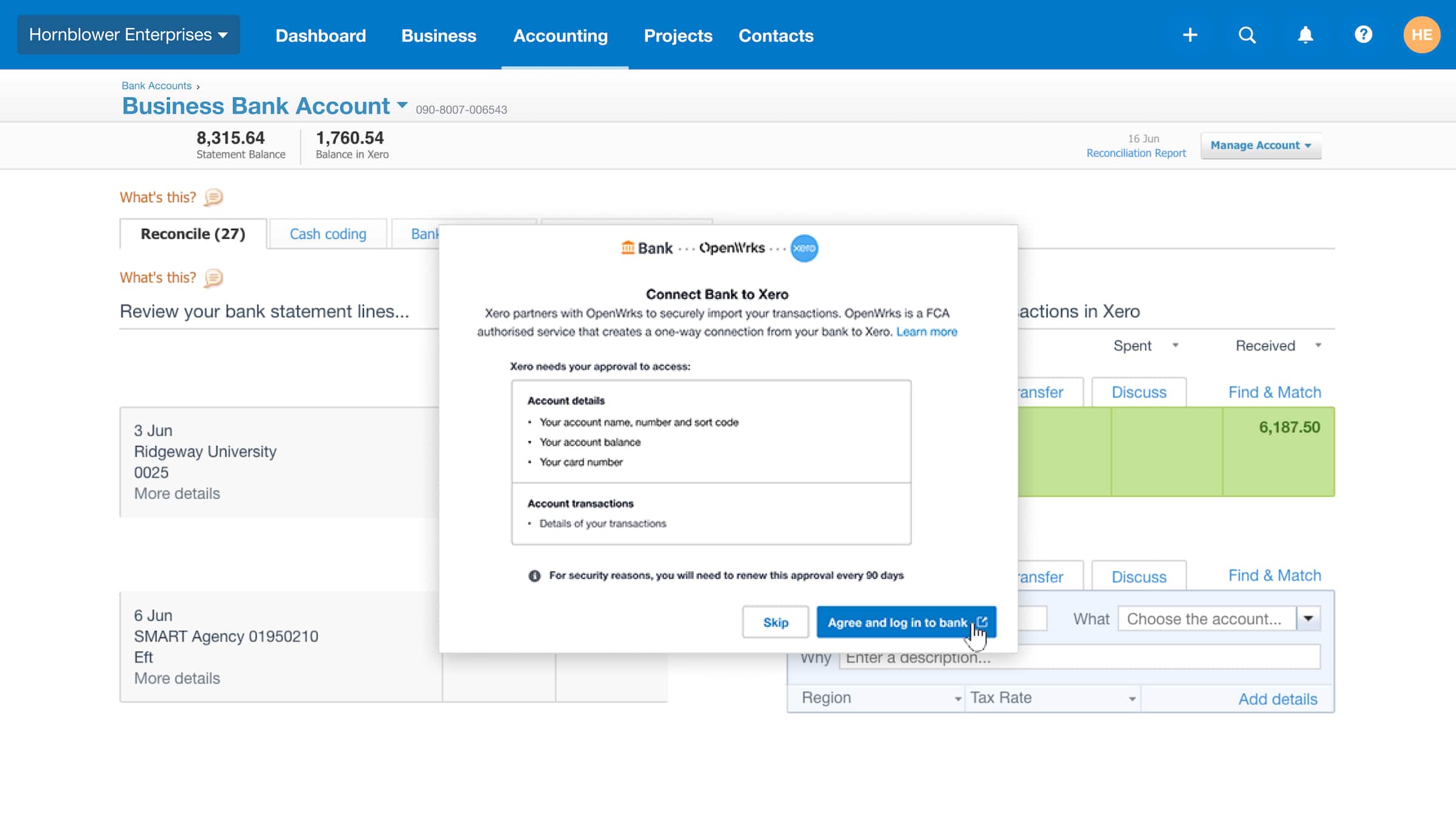Open the Accounting menu

(x=560, y=35)
